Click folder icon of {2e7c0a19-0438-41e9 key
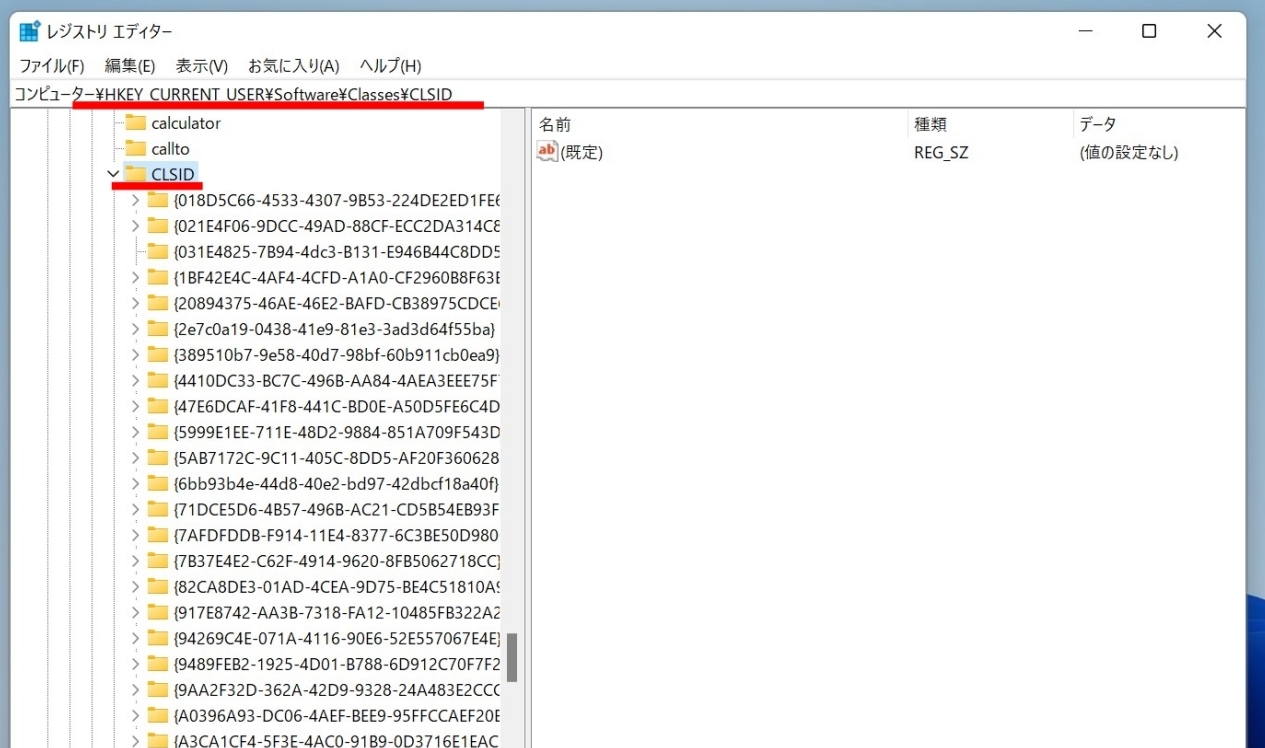The width and height of the screenshot is (1265, 748). coord(158,328)
